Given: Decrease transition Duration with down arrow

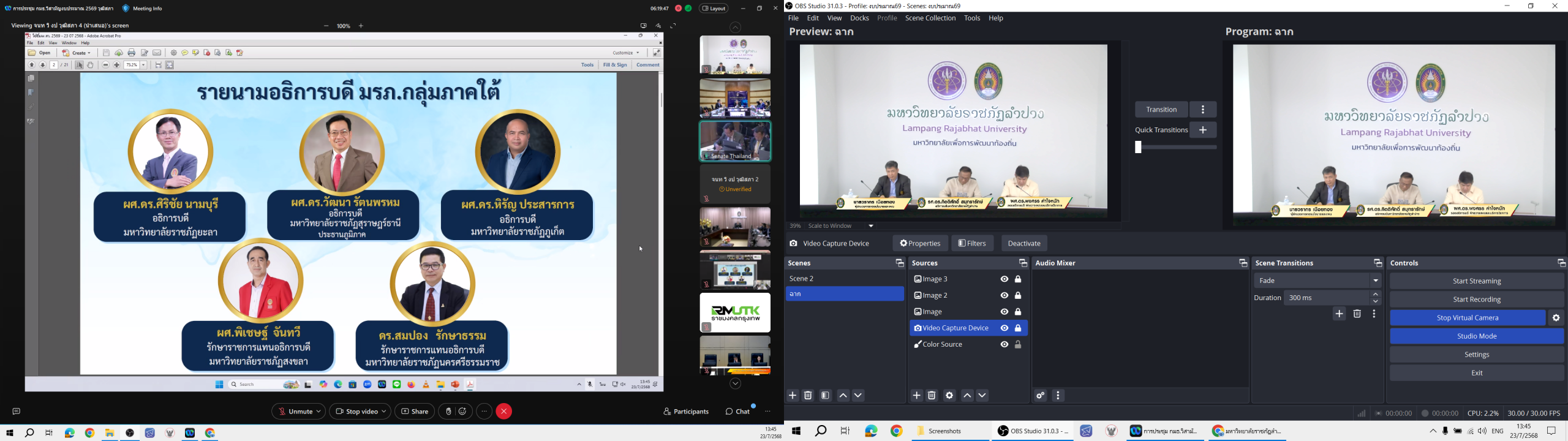Looking at the screenshot, I should [1376, 302].
